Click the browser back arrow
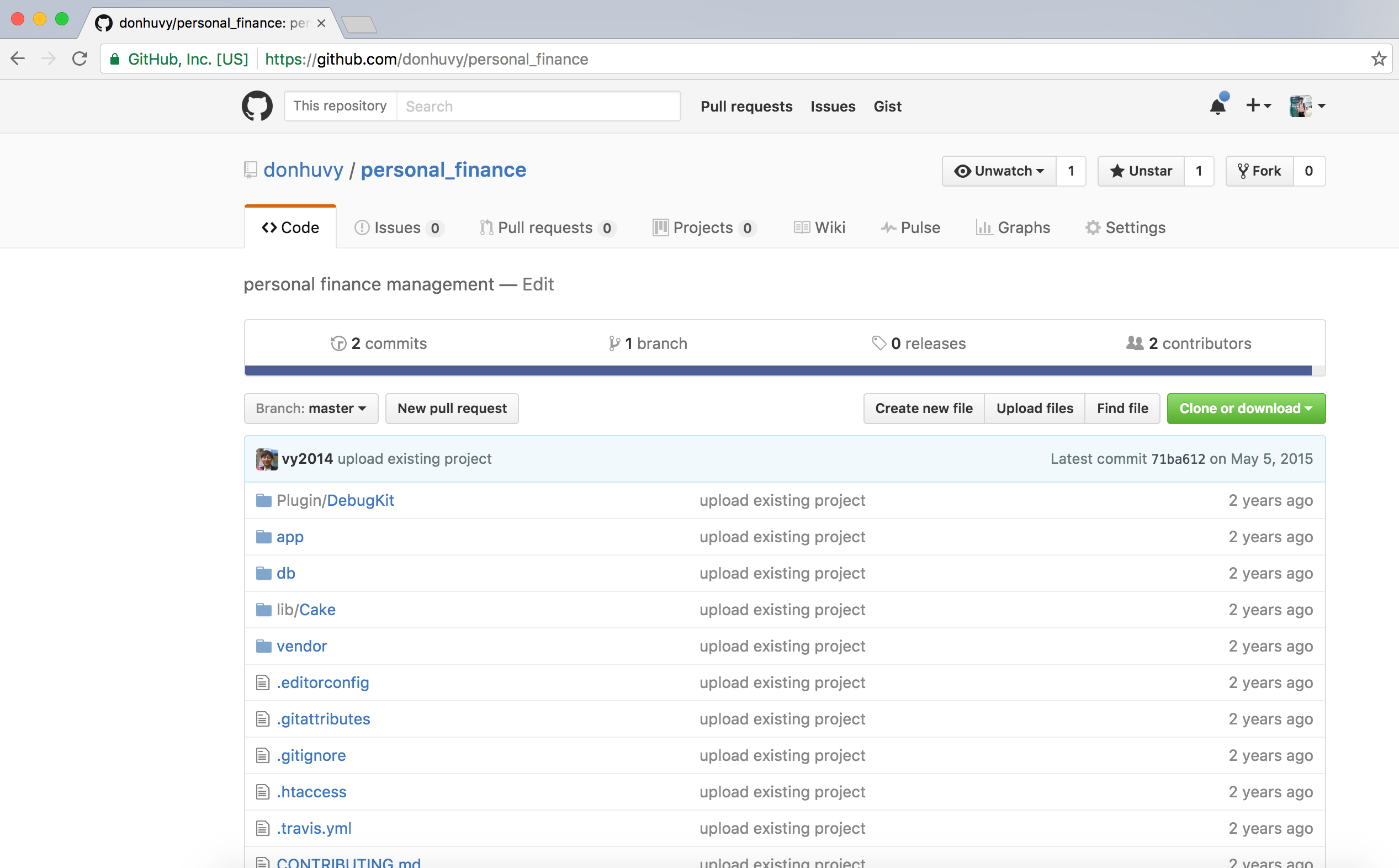 click(x=18, y=59)
